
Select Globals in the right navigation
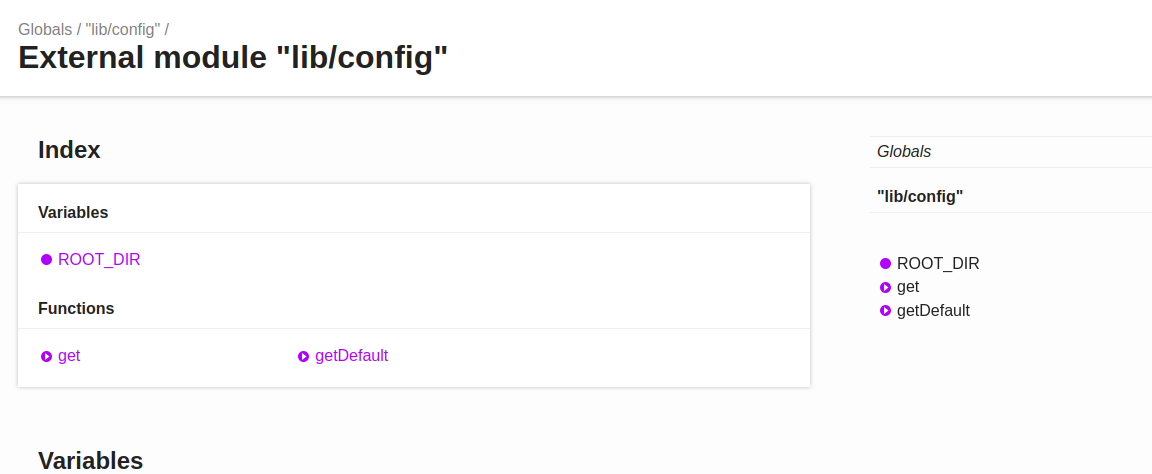pyautogui.click(x=904, y=152)
